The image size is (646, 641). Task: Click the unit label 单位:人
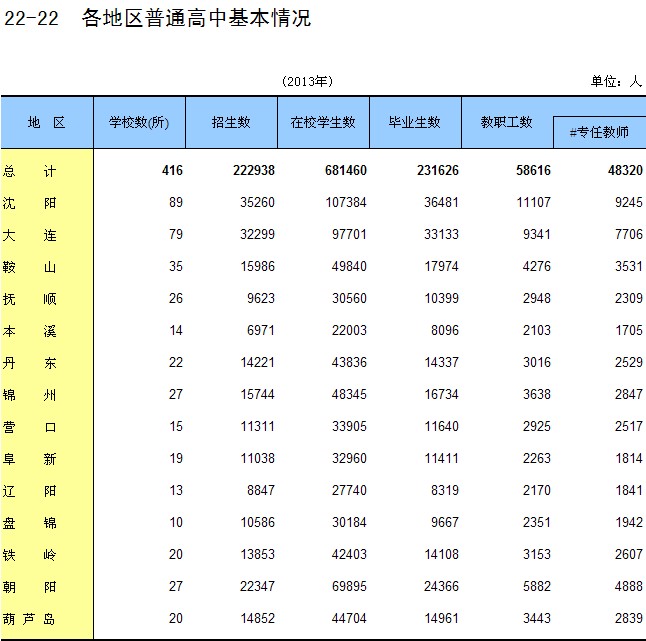(616, 81)
